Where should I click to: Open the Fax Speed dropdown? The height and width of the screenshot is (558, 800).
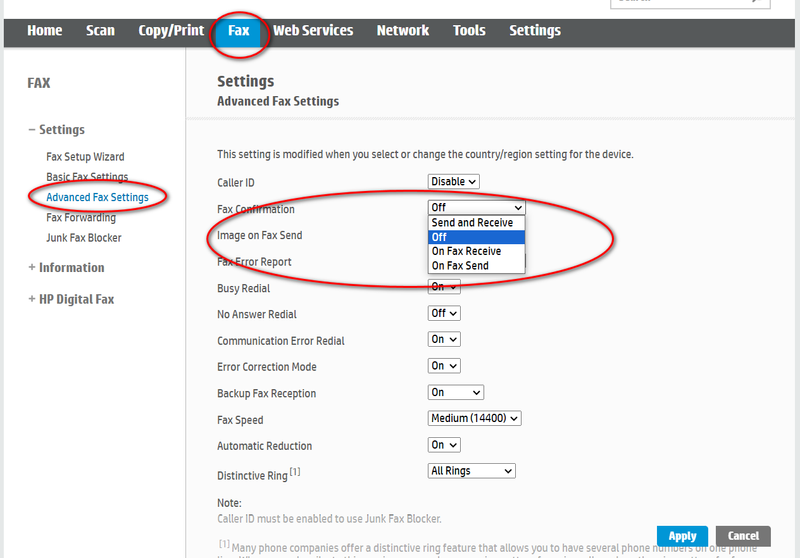pos(475,419)
